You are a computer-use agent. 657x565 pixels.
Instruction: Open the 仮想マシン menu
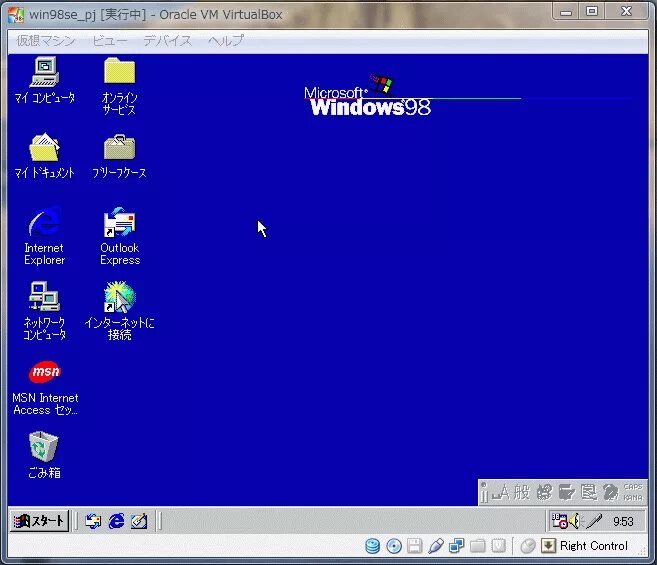pyautogui.click(x=45, y=41)
